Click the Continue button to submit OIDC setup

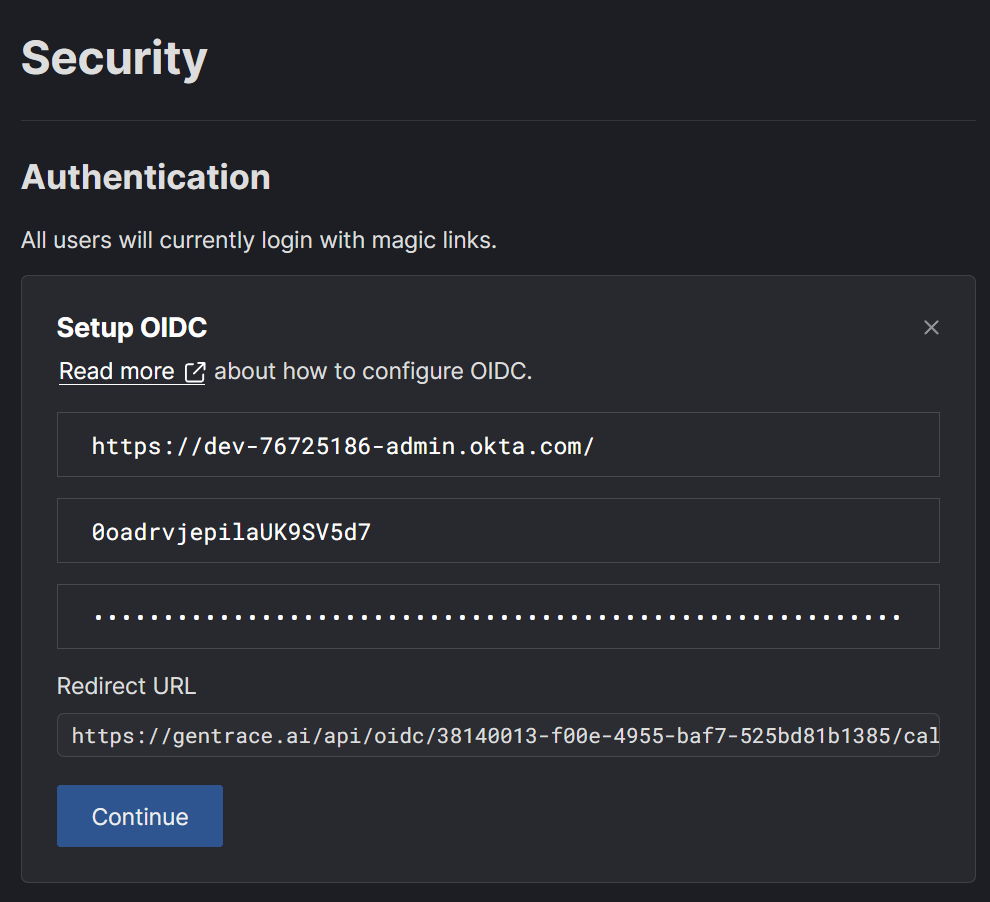(139, 816)
